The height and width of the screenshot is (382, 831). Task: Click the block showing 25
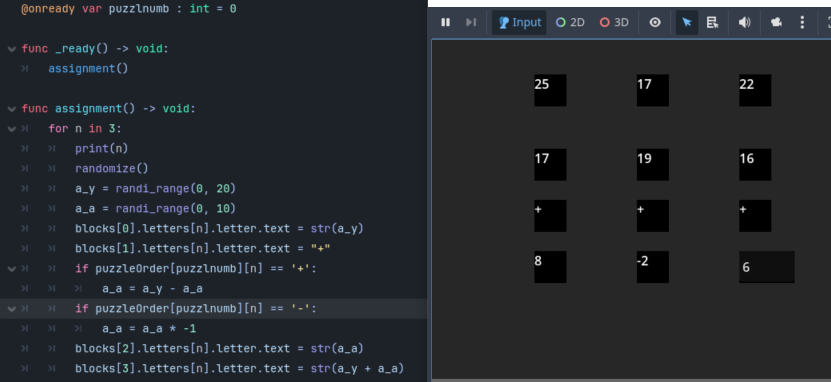click(x=550, y=90)
